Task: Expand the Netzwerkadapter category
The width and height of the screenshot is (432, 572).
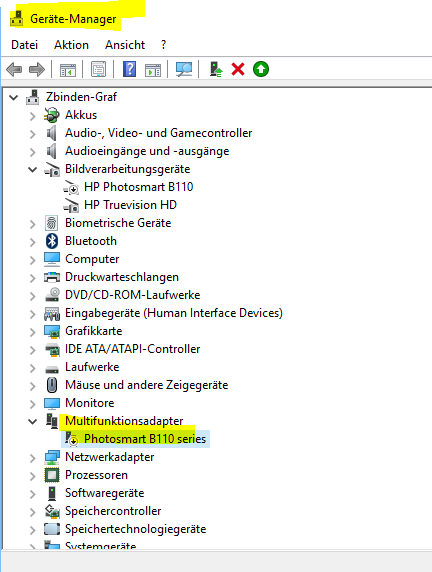Action: pyautogui.click(x=32, y=458)
